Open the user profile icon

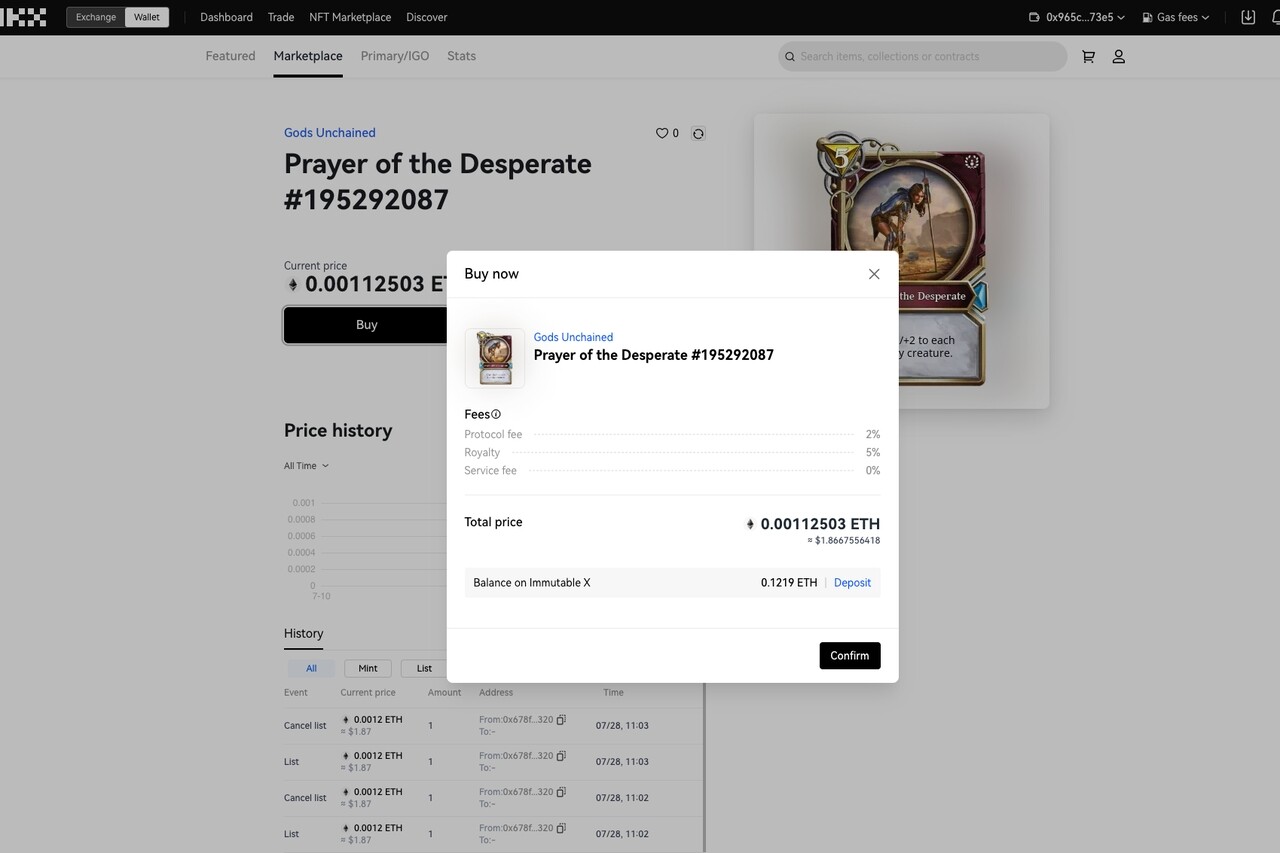(1119, 57)
